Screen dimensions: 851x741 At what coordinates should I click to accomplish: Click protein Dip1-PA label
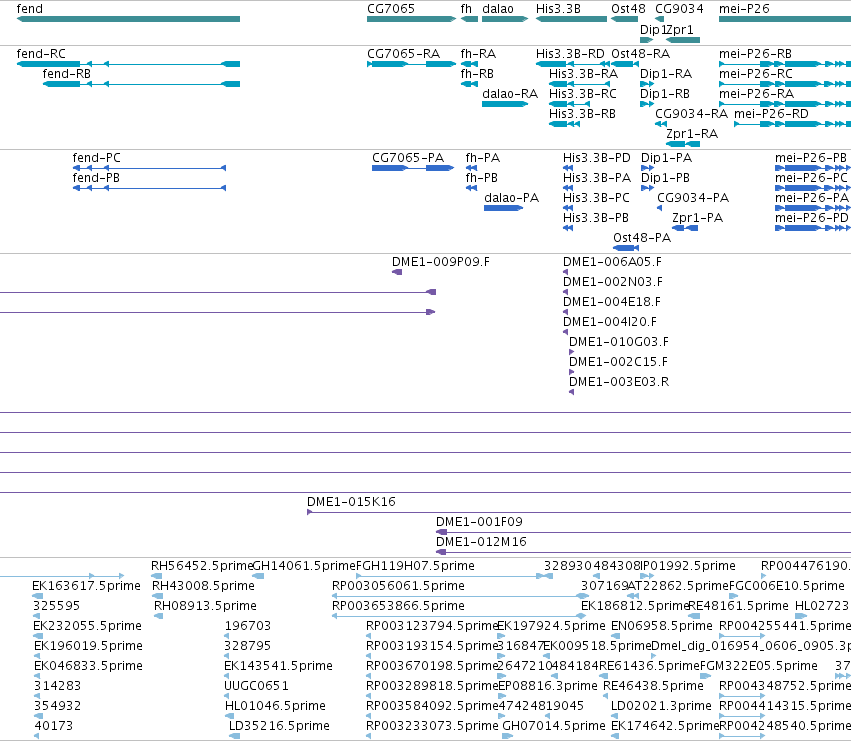pos(666,158)
